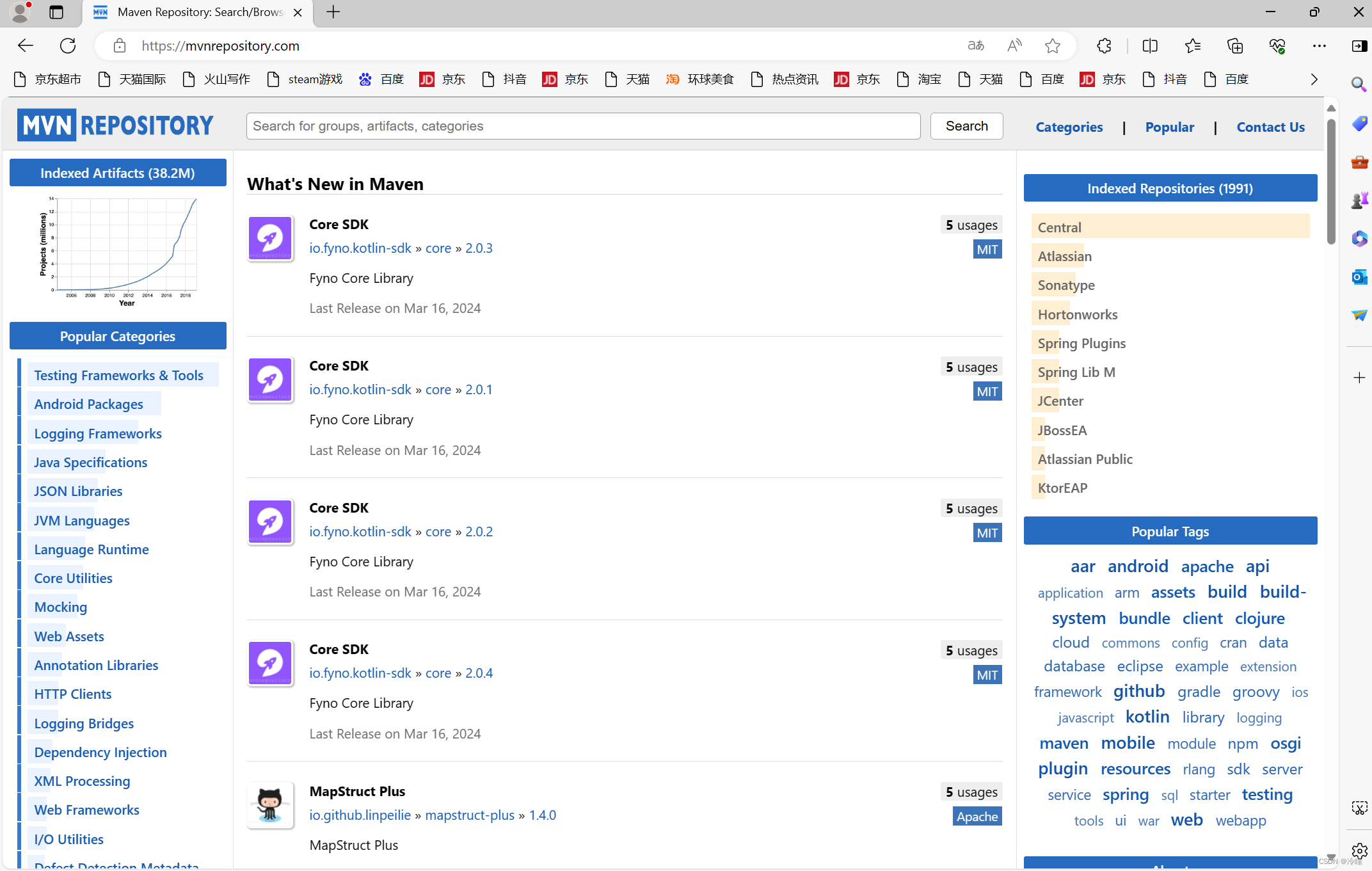Image resolution: width=1372 pixels, height=871 pixels.
Task: Open the 百度 bookmark with paw icon
Action: pyautogui.click(x=381, y=79)
